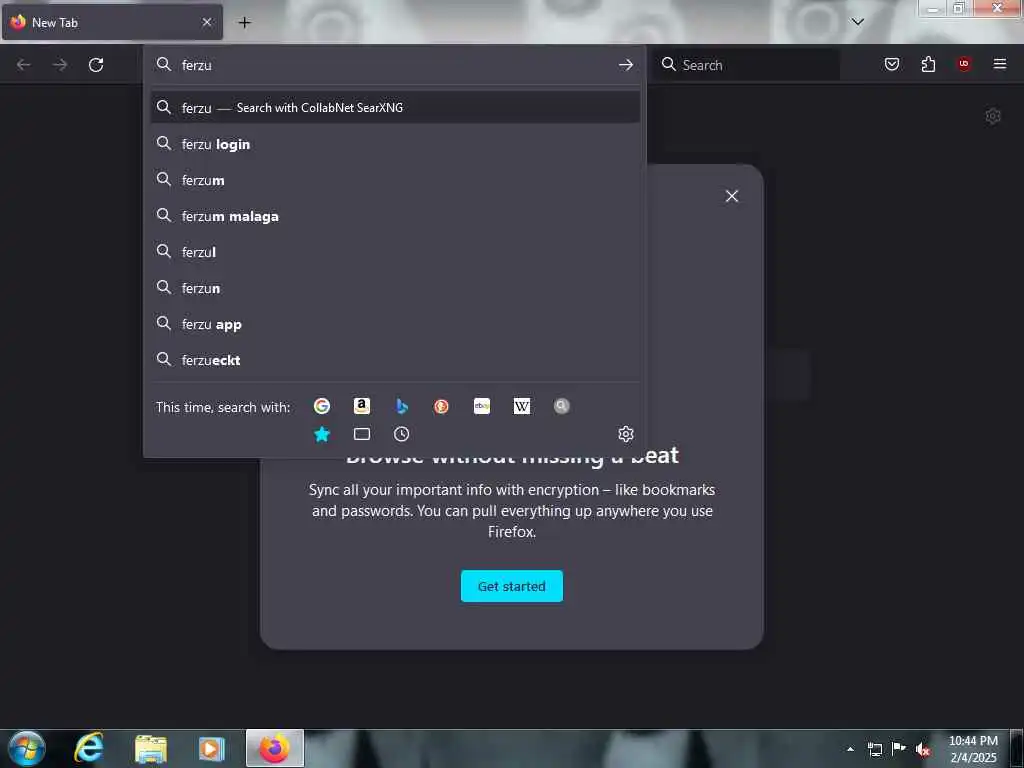
Task: Open the muted volume tray icon
Action: [x=923, y=749]
